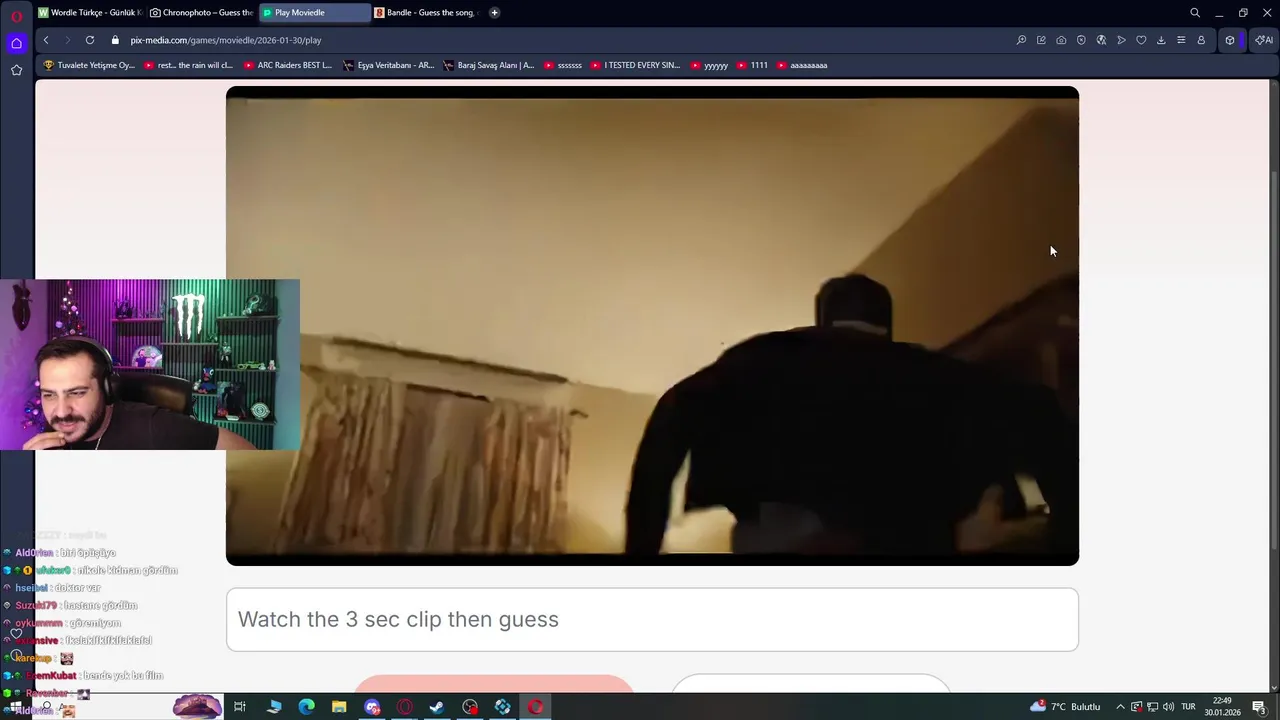Open the Opera AI assistant button

point(1264,40)
